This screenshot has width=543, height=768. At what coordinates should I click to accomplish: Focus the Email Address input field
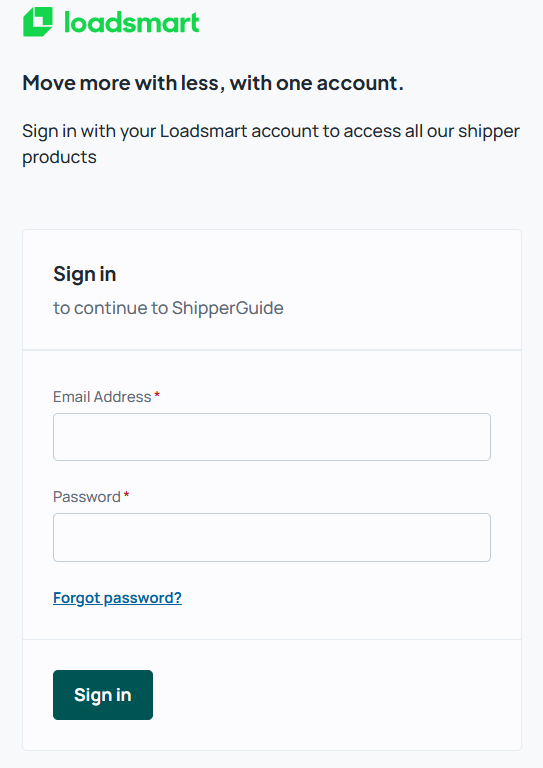272,437
